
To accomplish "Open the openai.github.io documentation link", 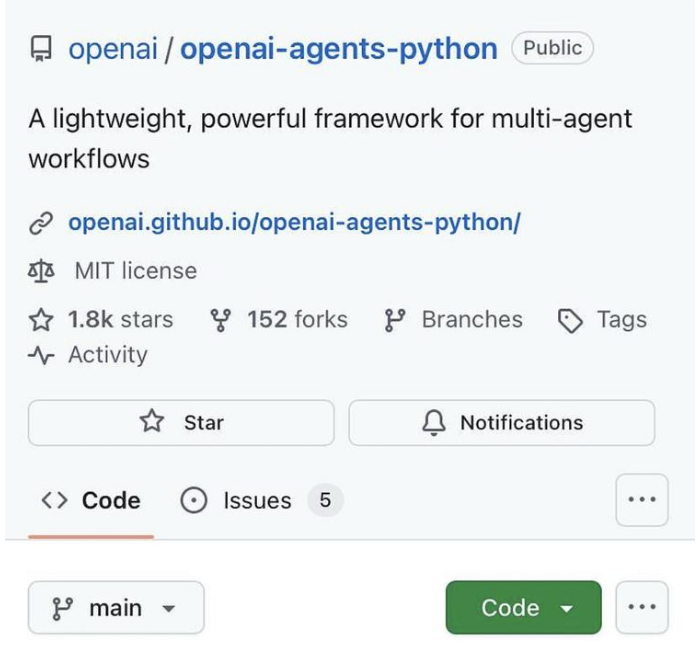I will coord(294,222).
